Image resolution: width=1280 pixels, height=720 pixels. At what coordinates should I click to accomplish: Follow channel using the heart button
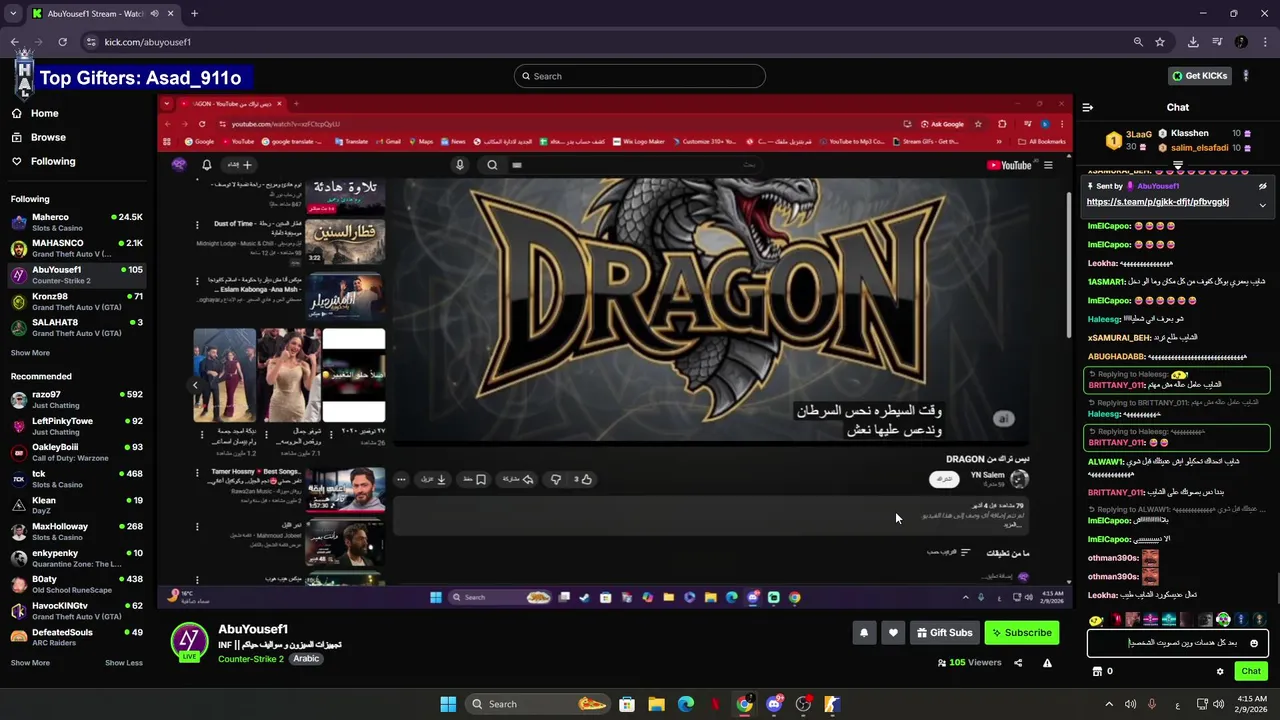[893, 633]
